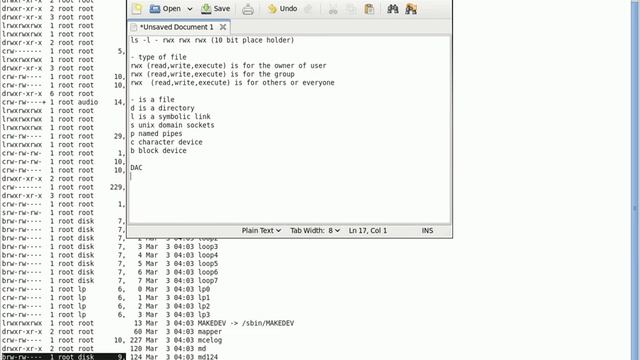The height and width of the screenshot is (360, 640).
Task: Close the Unsaved Document 1 tab
Action: pos(223,27)
